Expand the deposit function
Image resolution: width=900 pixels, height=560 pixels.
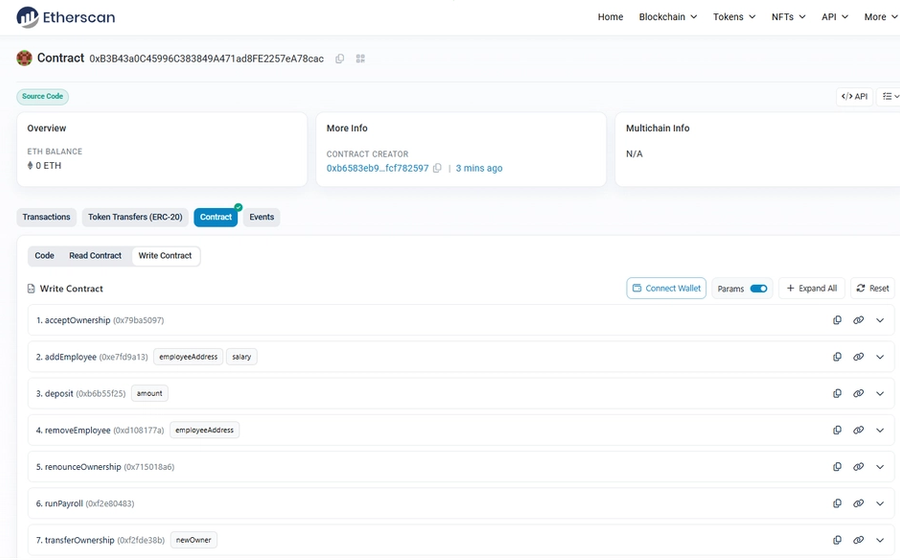pyautogui.click(x=880, y=394)
